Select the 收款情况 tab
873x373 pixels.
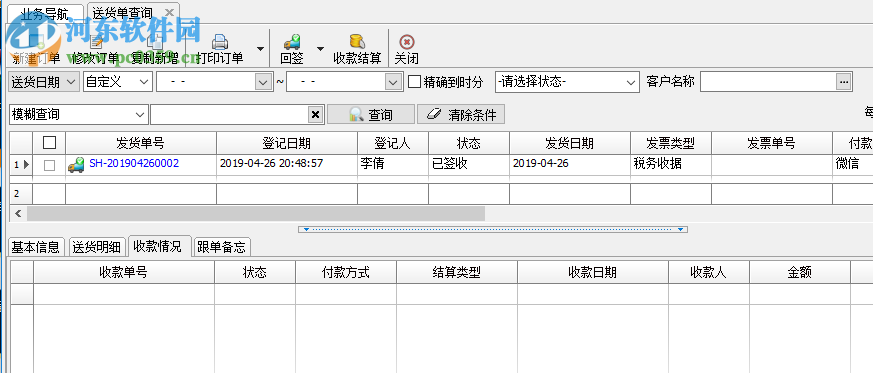[160, 246]
